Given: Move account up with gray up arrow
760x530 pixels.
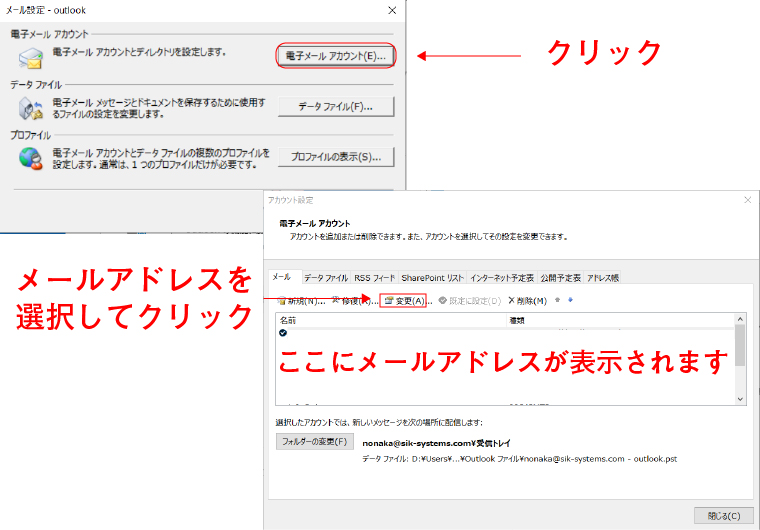Looking at the screenshot, I should pos(557,300).
